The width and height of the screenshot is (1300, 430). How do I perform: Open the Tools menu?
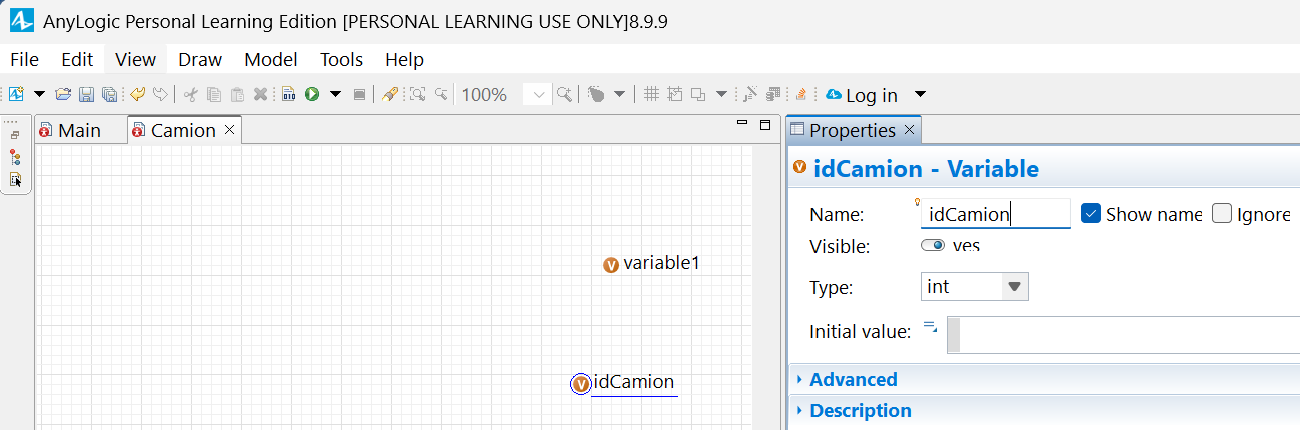[341, 59]
